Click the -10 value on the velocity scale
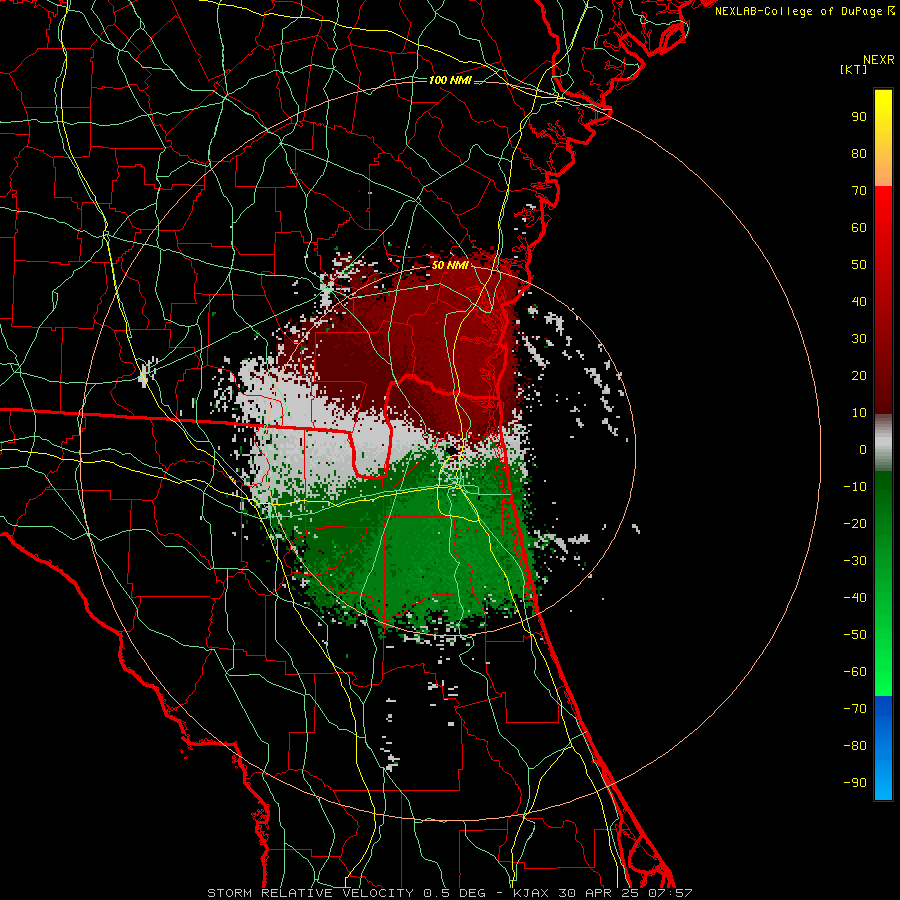 pyautogui.click(x=855, y=487)
